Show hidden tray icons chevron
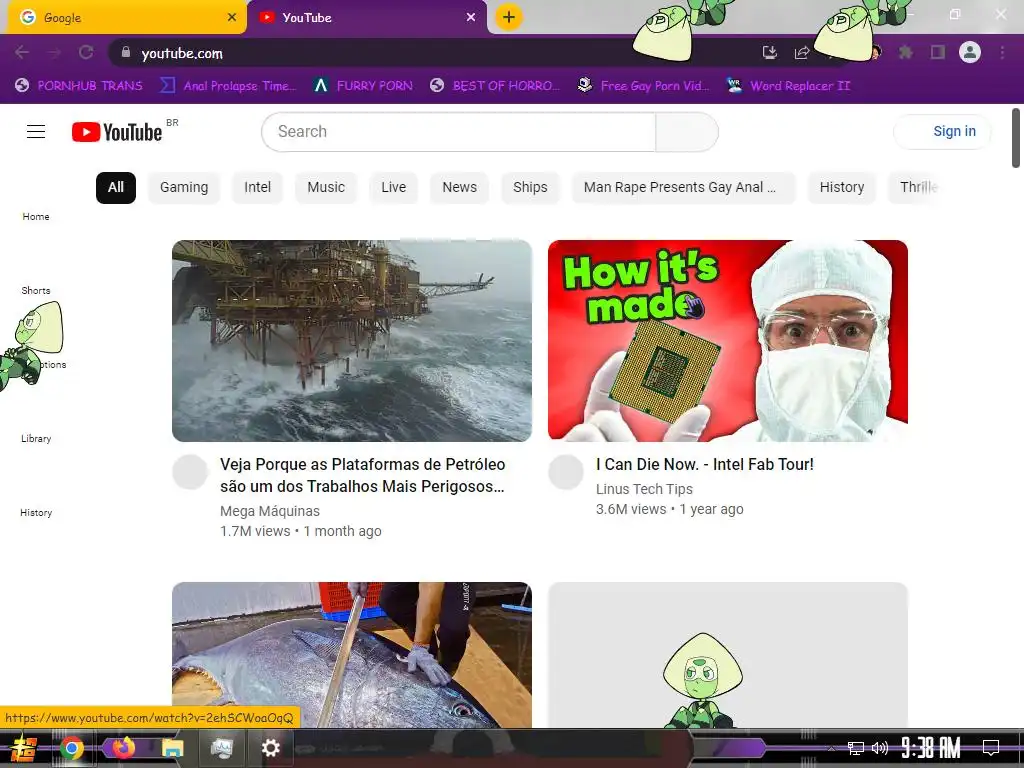1024x768 pixels. click(x=831, y=748)
